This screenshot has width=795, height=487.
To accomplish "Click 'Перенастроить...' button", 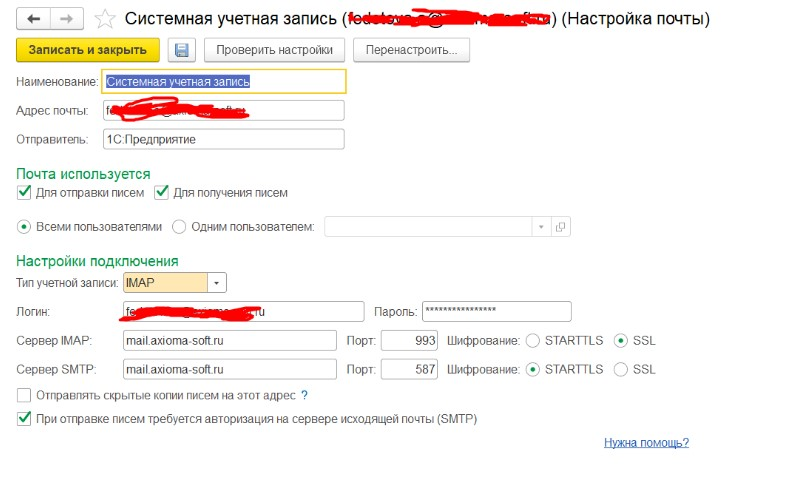I will (x=412, y=50).
